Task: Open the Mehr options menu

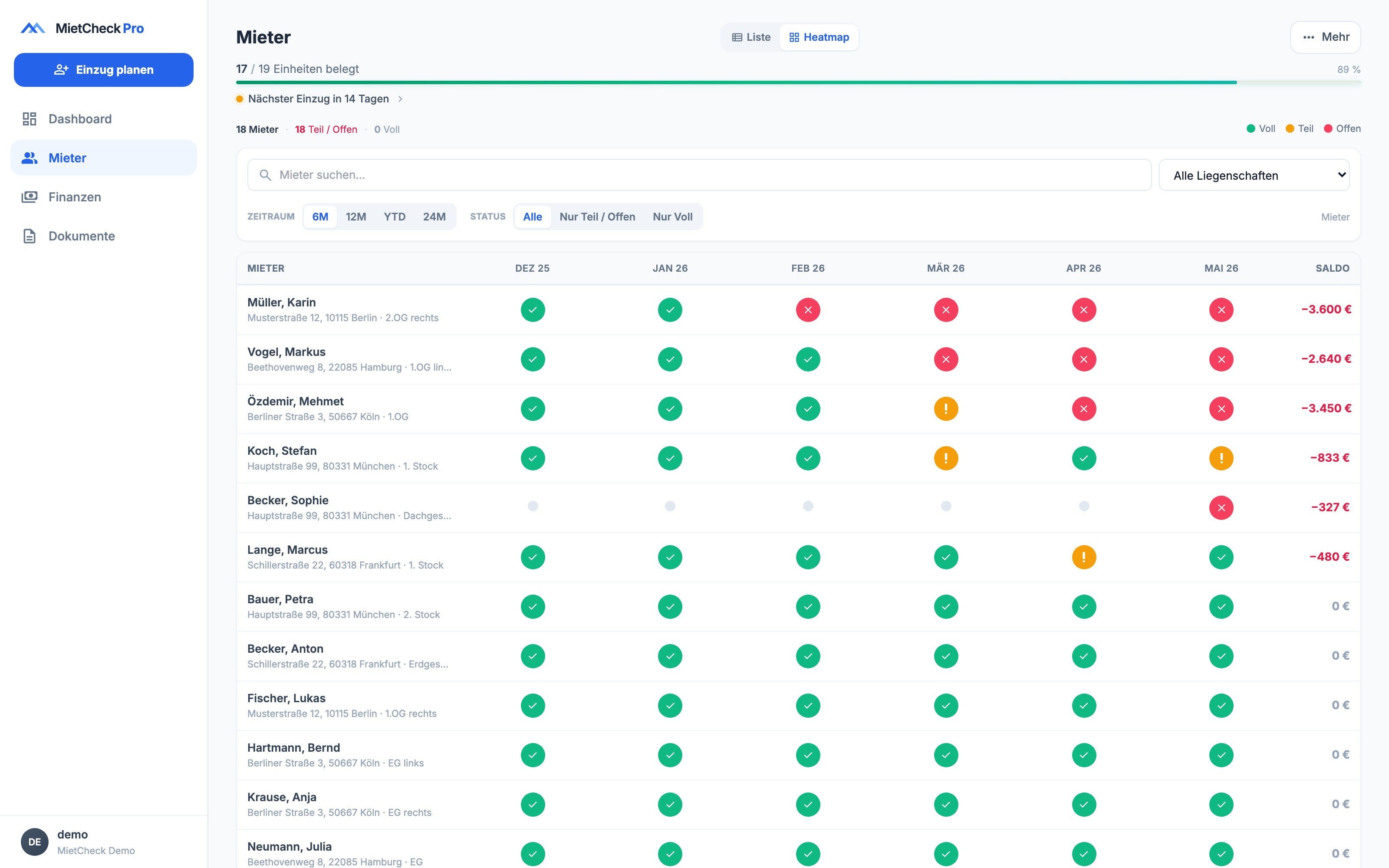Action: tap(1325, 37)
